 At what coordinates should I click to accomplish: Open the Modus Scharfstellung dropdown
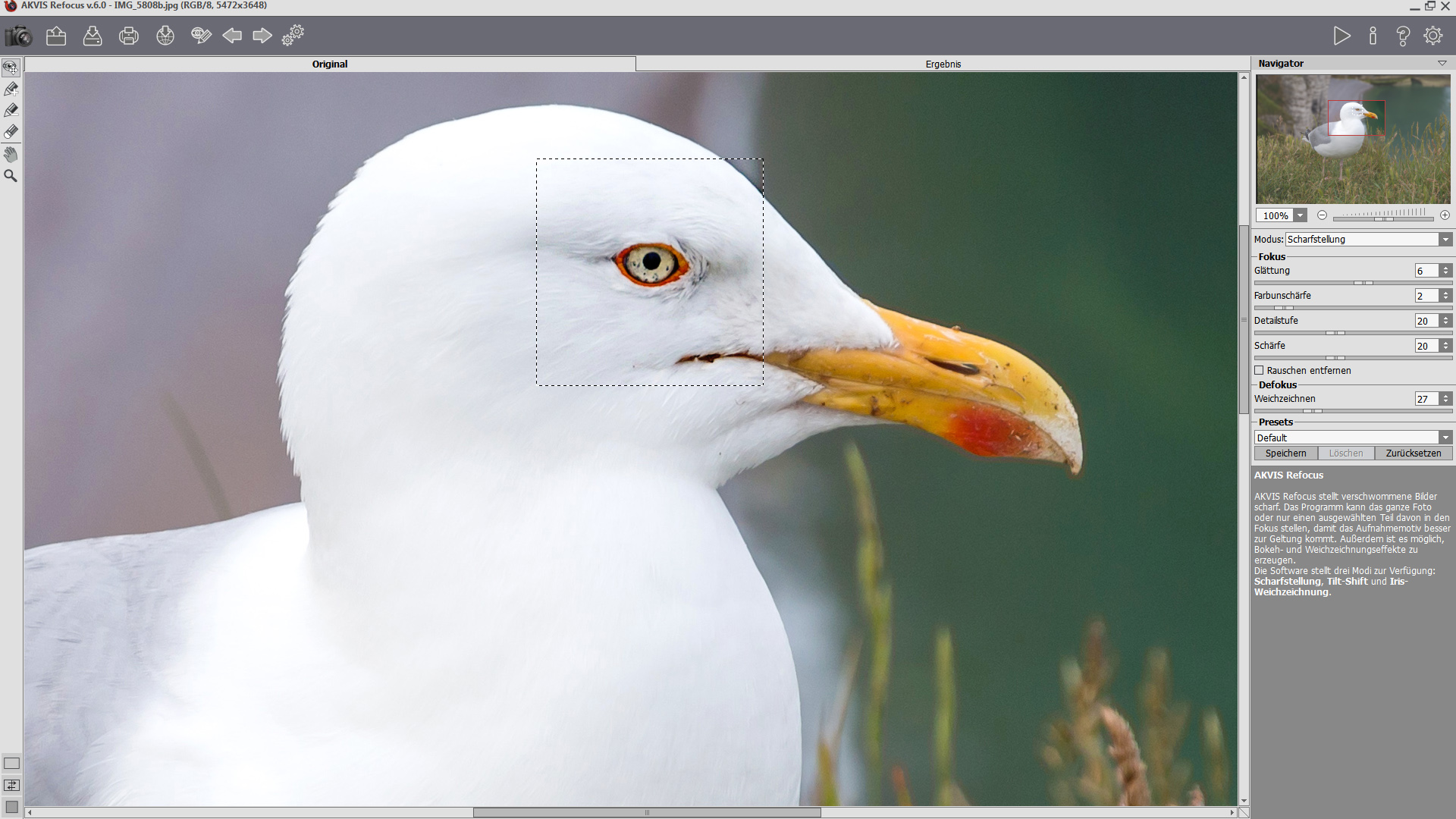click(x=1445, y=240)
